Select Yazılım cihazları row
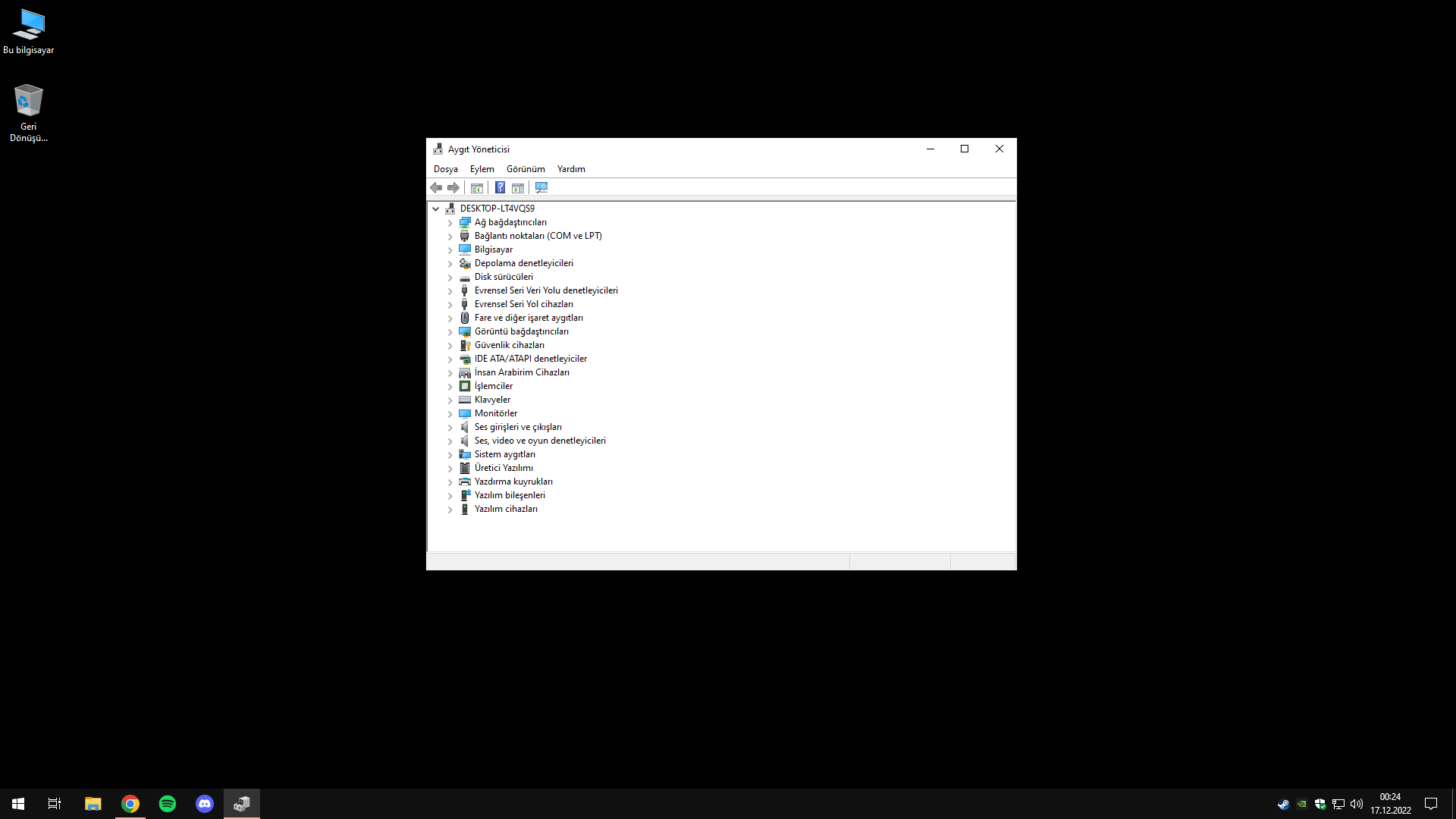1456x819 pixels. pyautogui.click(x=506, y=509)
